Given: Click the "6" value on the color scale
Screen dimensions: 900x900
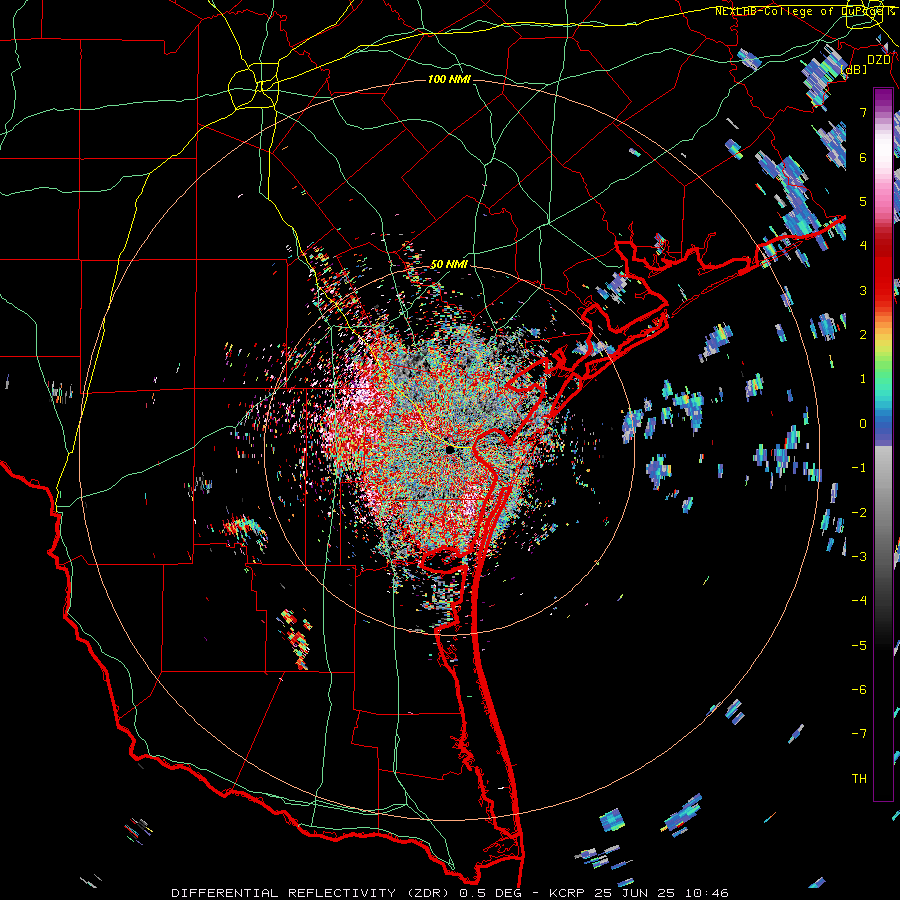Looking at the screenshot, I should [863, 157].
